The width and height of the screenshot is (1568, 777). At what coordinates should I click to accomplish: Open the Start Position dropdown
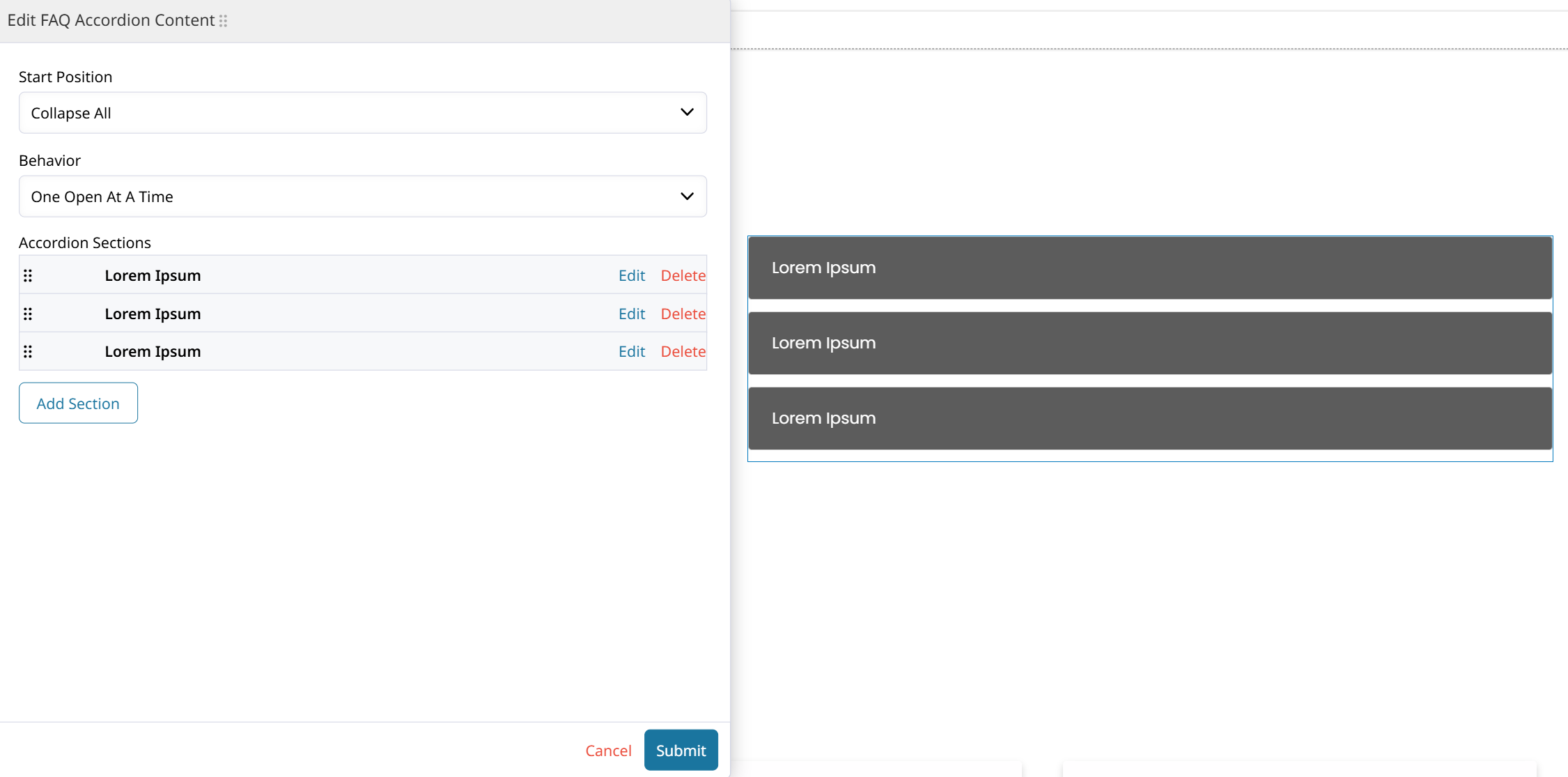(362, 113)
